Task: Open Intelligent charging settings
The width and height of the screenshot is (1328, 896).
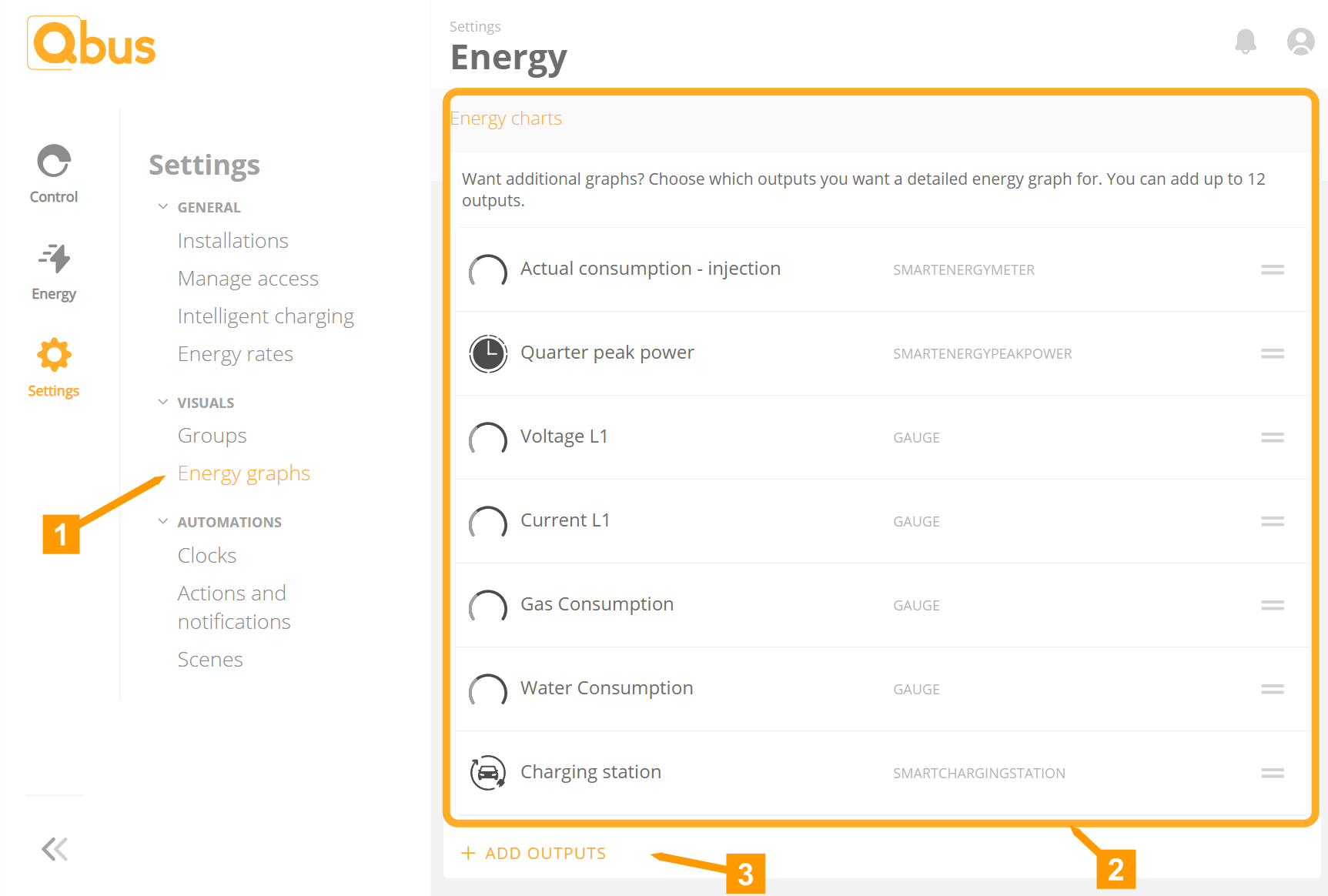Action: point(266,316)
